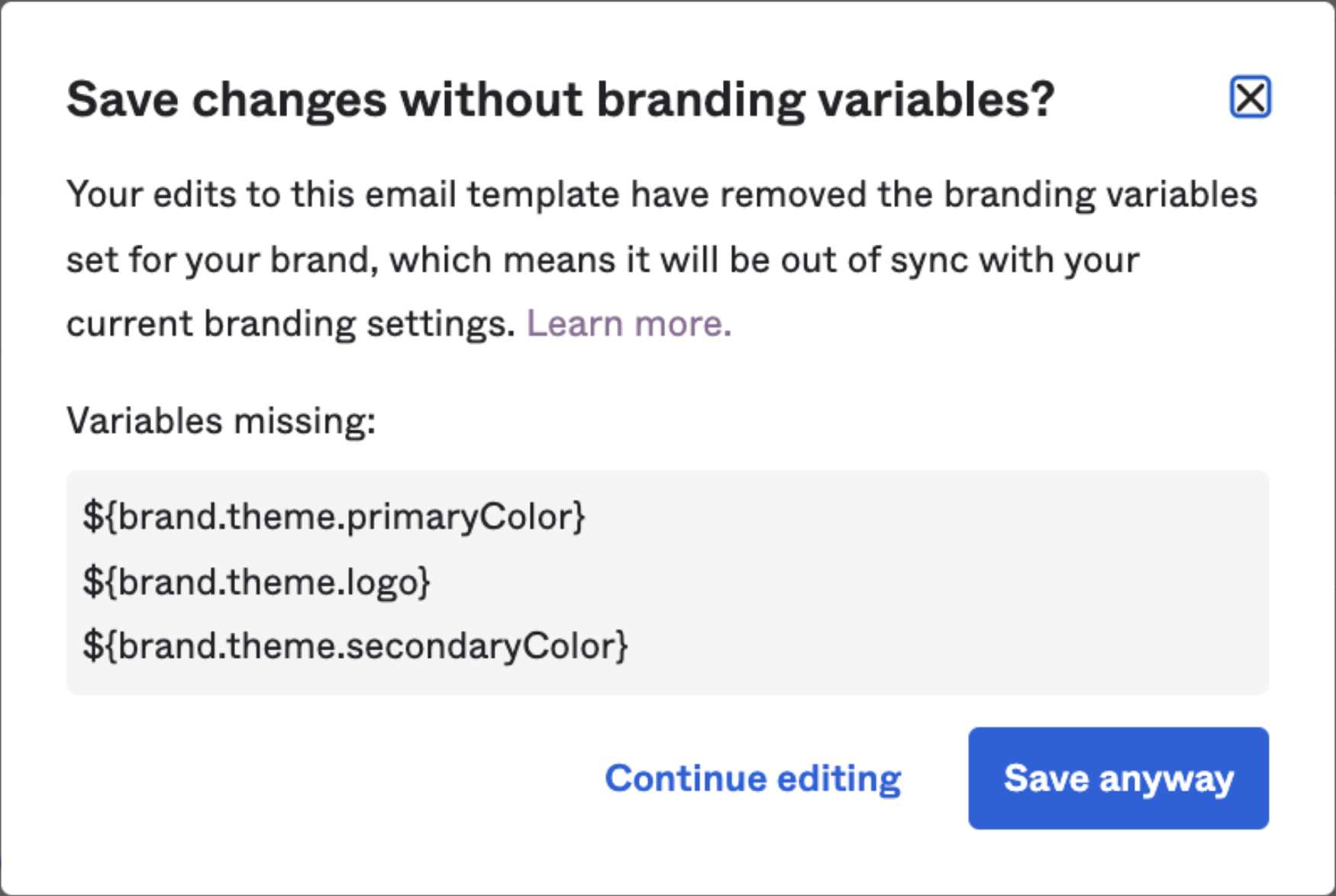The image size is (1336, 896).
Task: Click the Variables missing label
Action: (x=221, y=421)
